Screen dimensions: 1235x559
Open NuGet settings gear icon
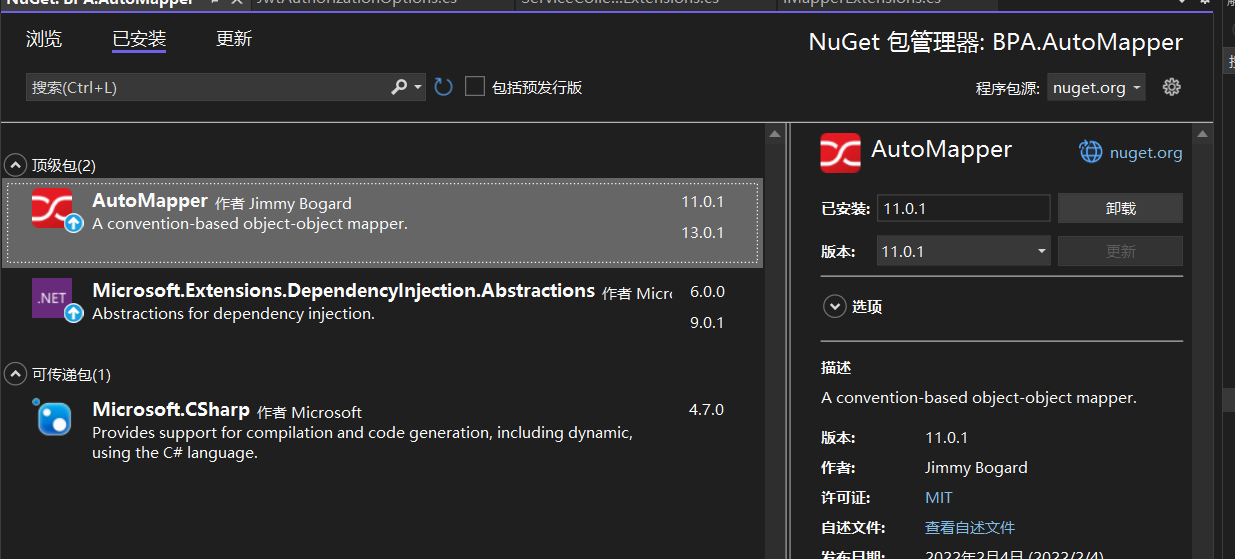coord(1172,87)
